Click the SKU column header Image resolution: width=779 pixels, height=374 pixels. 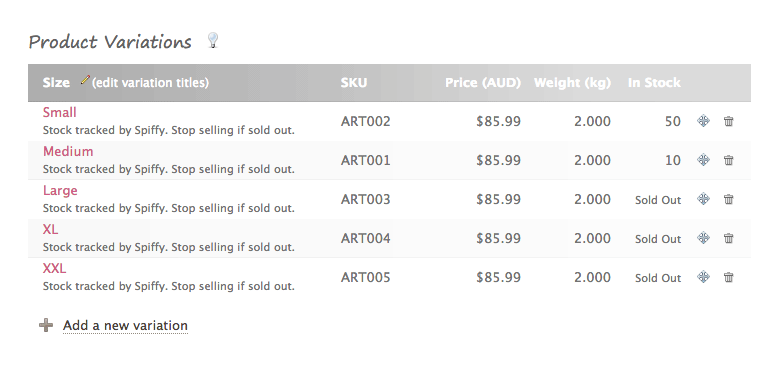(354, 82)
